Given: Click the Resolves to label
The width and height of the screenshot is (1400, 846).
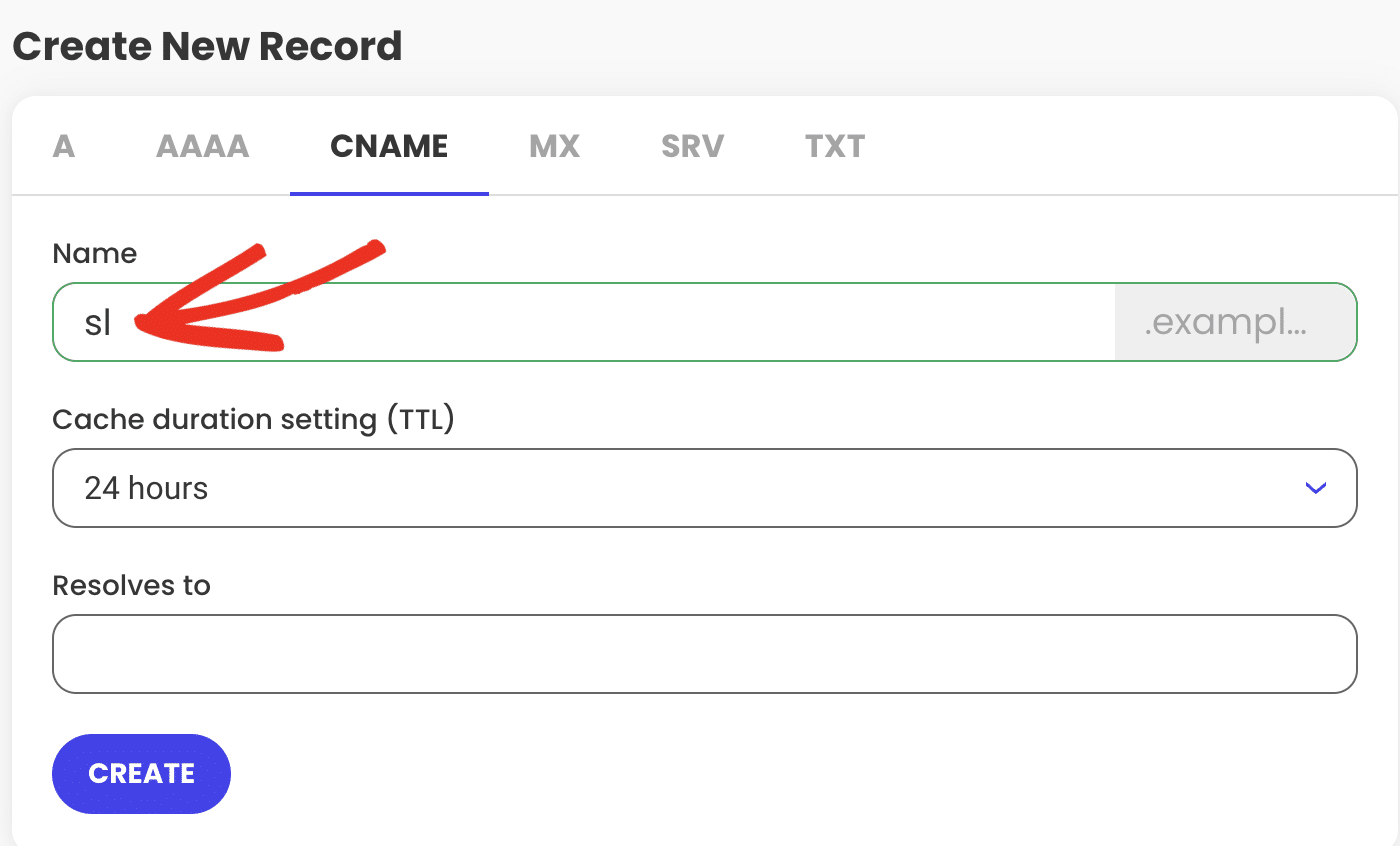Looking at the screenshot, I should 131,585.
